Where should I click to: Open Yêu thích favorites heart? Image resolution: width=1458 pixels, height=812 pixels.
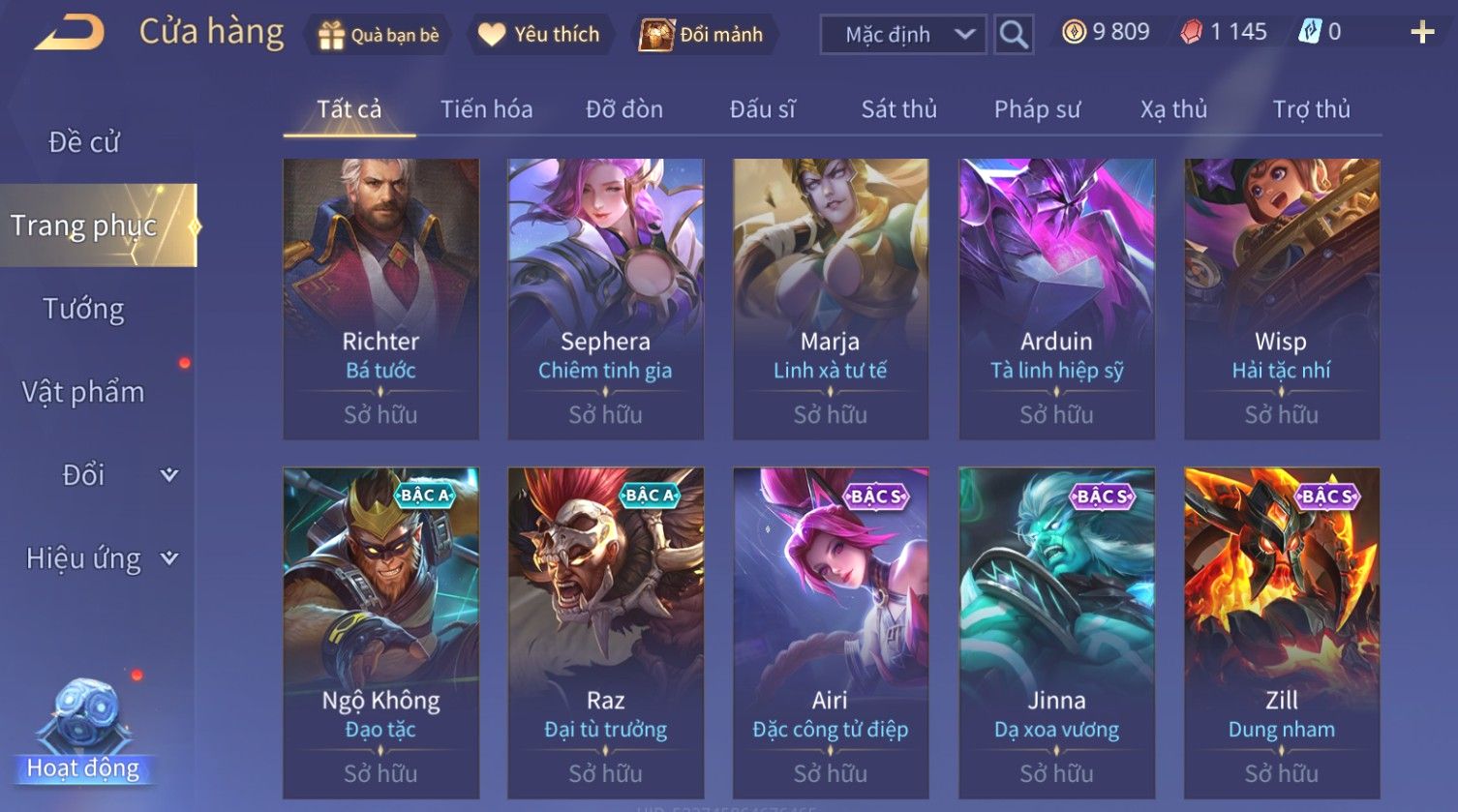pyautogui.click(x=540, y=35)
